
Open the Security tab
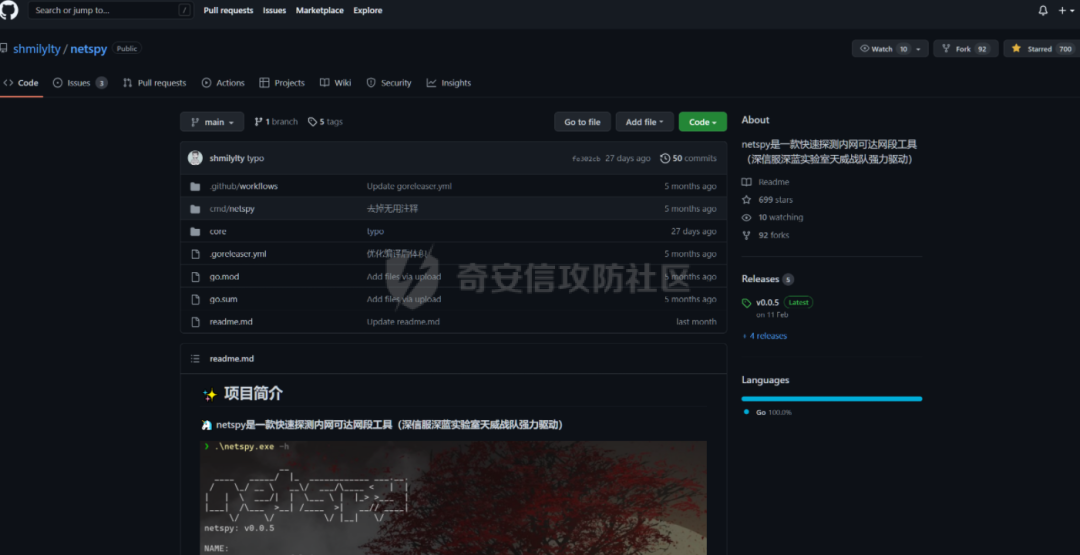click(x=388, y=83)
